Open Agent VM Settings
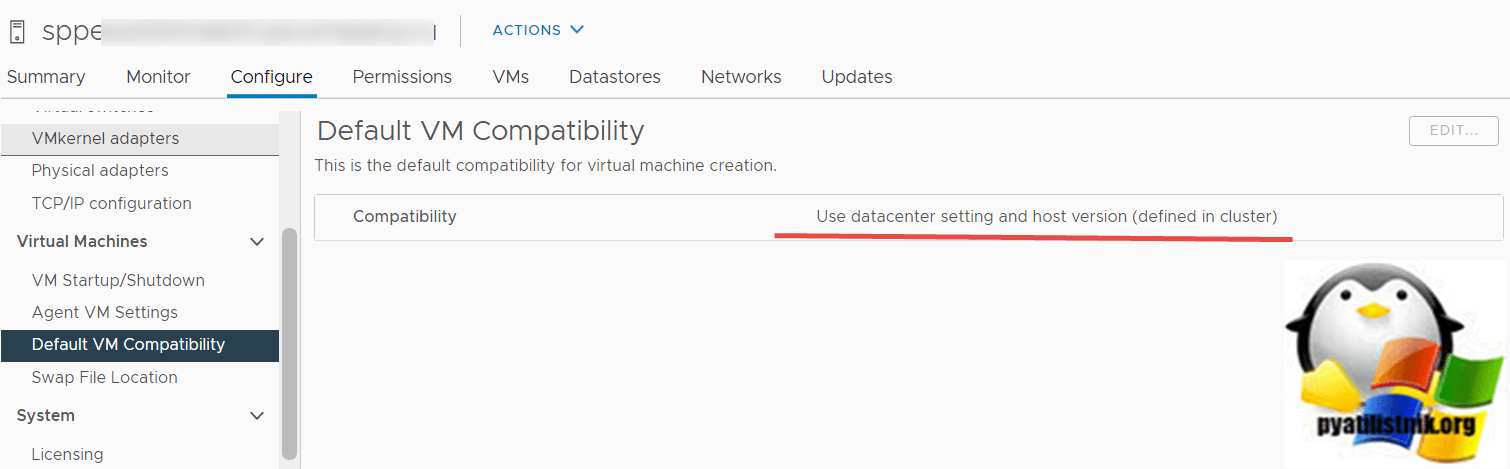This screenshot has width=1510, height=469. pos(104,313)
